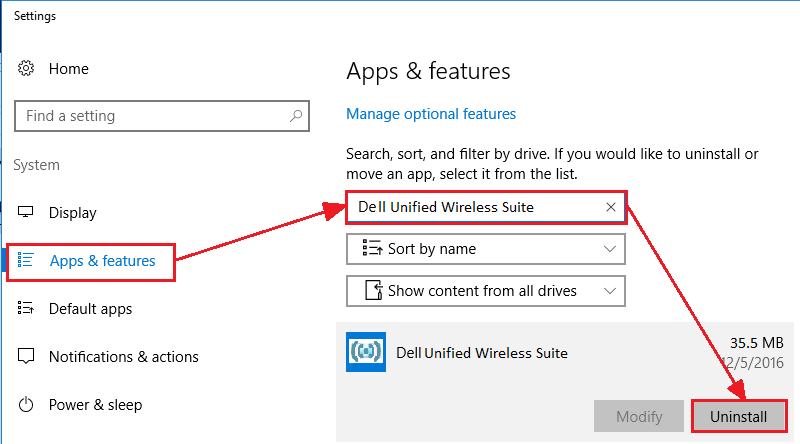
Task: Click the Default apps icon
Action: 26,308
